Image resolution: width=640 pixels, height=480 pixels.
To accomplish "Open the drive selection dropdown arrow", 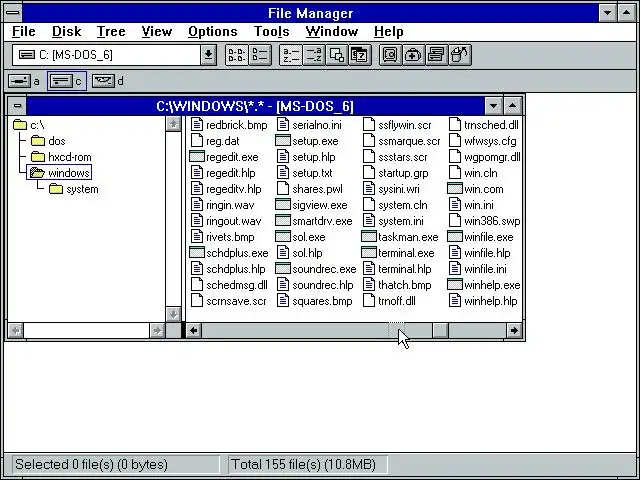I will (x=208, y=55).
